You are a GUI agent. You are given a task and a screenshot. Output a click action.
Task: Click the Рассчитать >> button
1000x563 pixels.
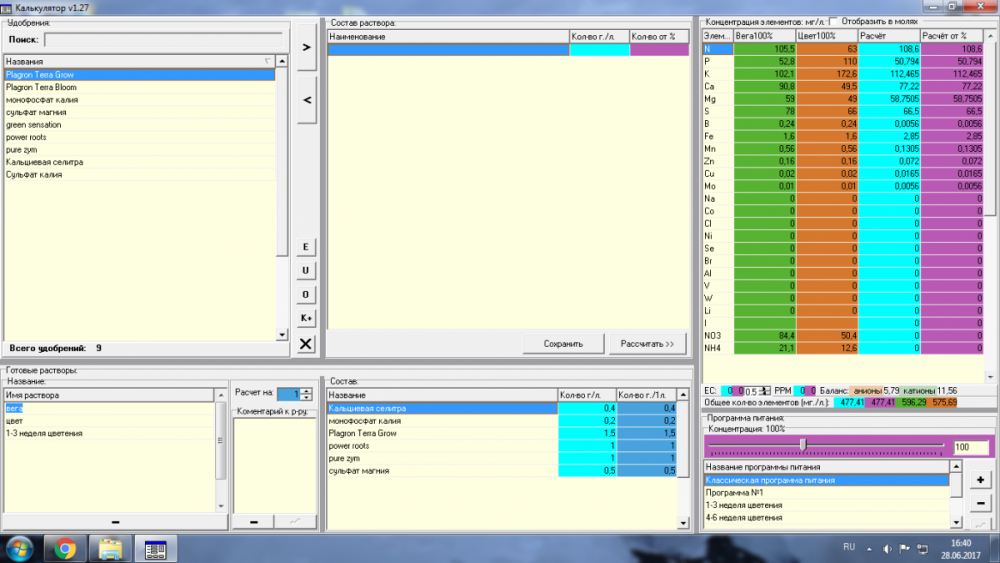(x=647, y=344)
